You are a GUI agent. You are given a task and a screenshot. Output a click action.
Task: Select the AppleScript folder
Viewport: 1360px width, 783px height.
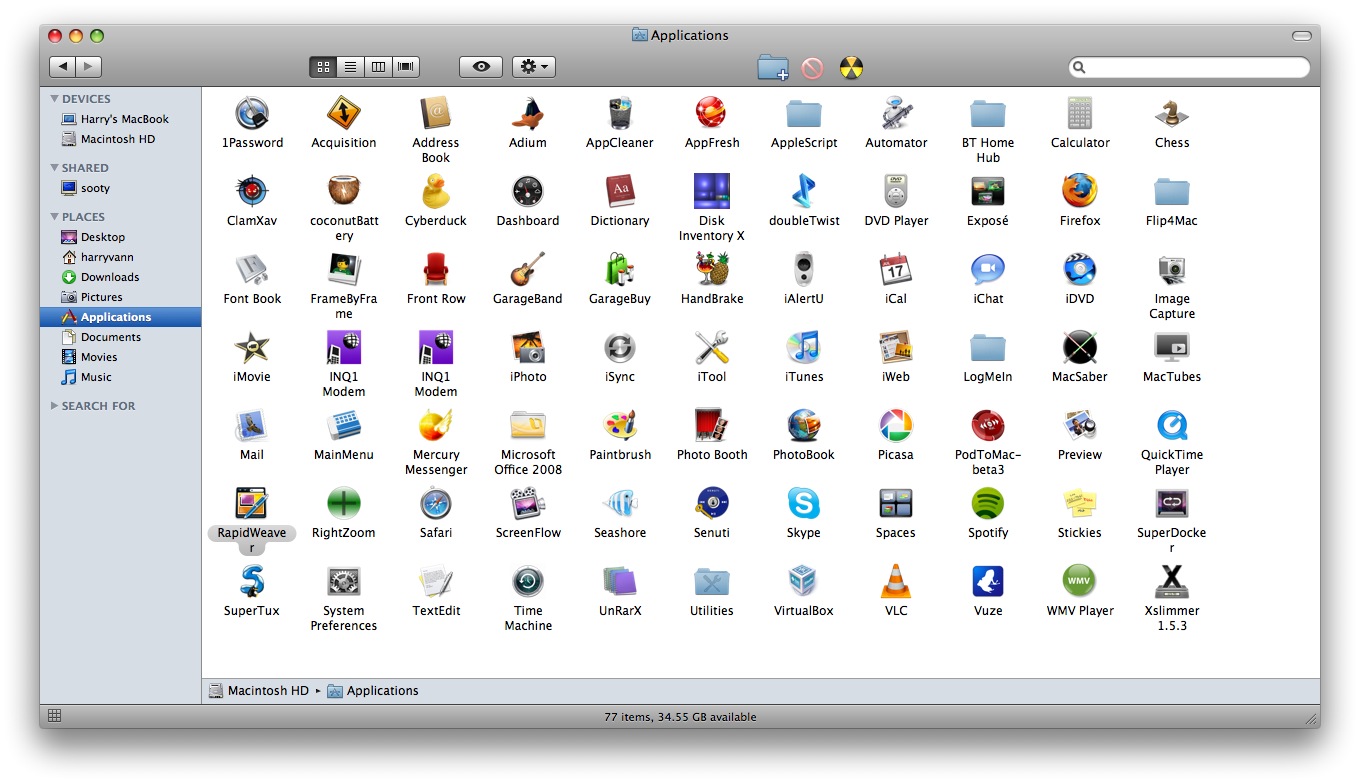(804, 113)
